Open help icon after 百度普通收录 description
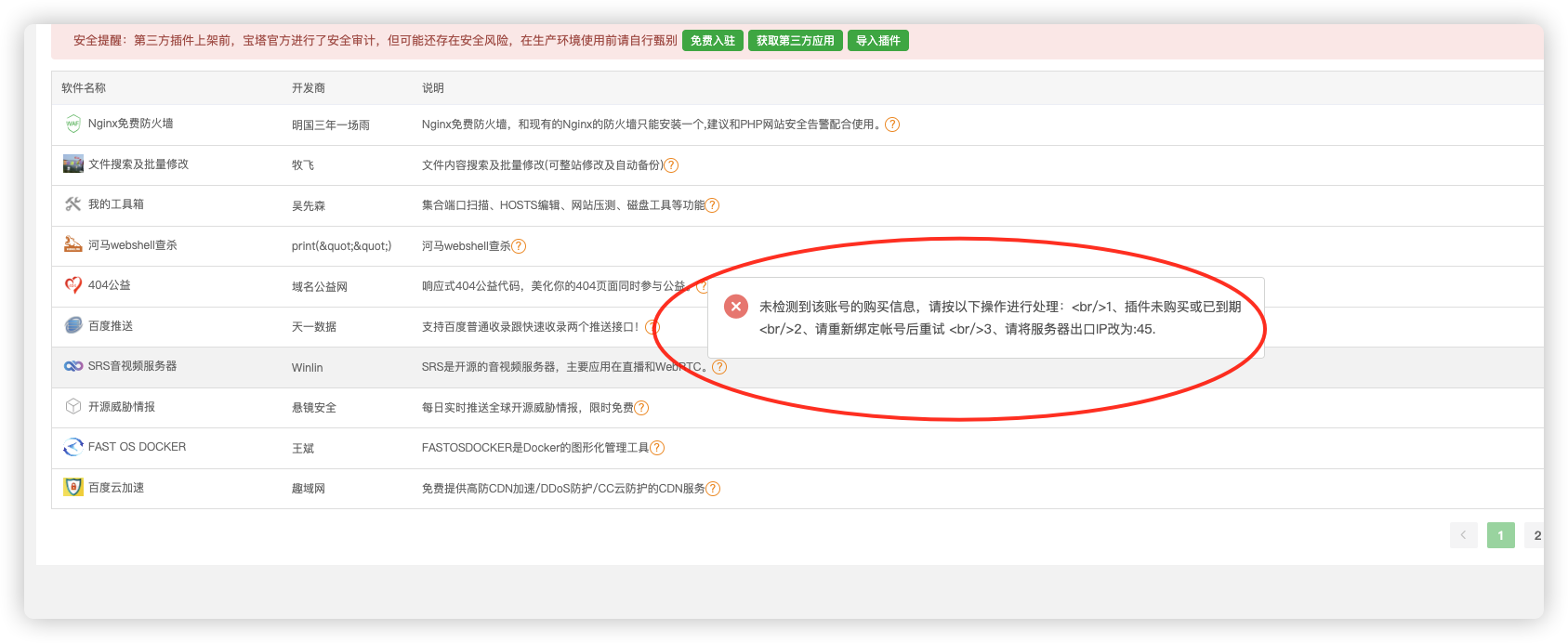The image size is (1568, 643). click(652, 327)
